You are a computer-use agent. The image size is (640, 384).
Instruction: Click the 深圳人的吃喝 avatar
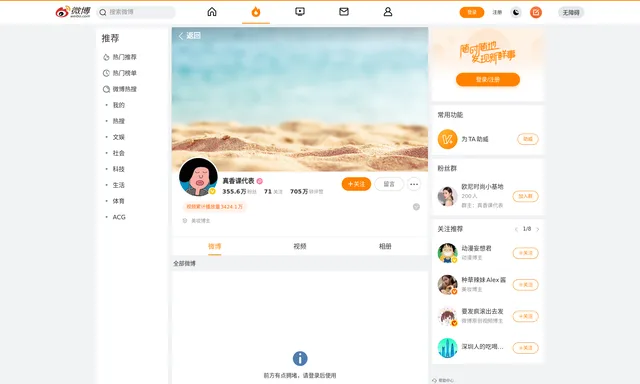447,348
